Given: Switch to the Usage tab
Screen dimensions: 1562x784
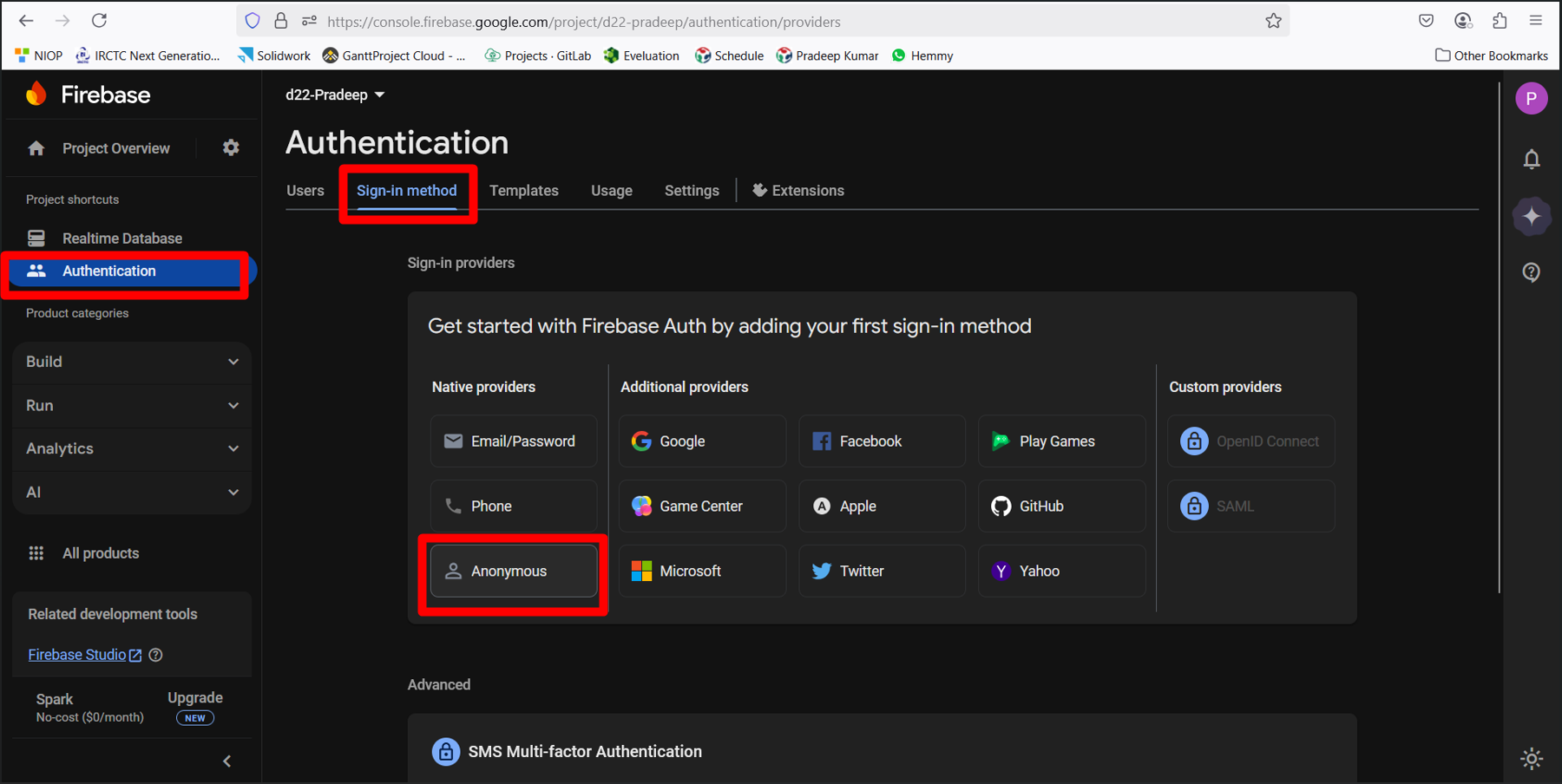Looking at the screenshot, I should coord(612,190).
